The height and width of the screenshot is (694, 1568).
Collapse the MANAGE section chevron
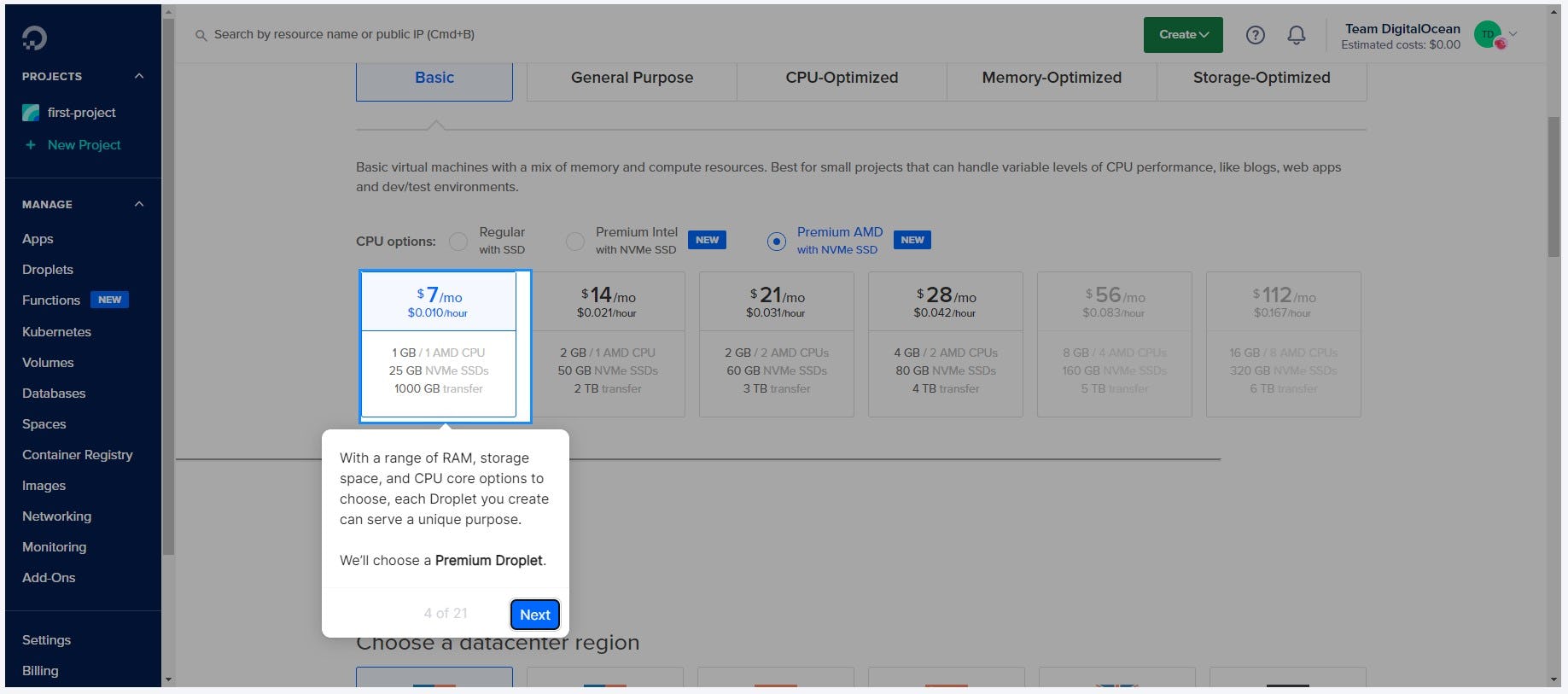coord(139,204)
